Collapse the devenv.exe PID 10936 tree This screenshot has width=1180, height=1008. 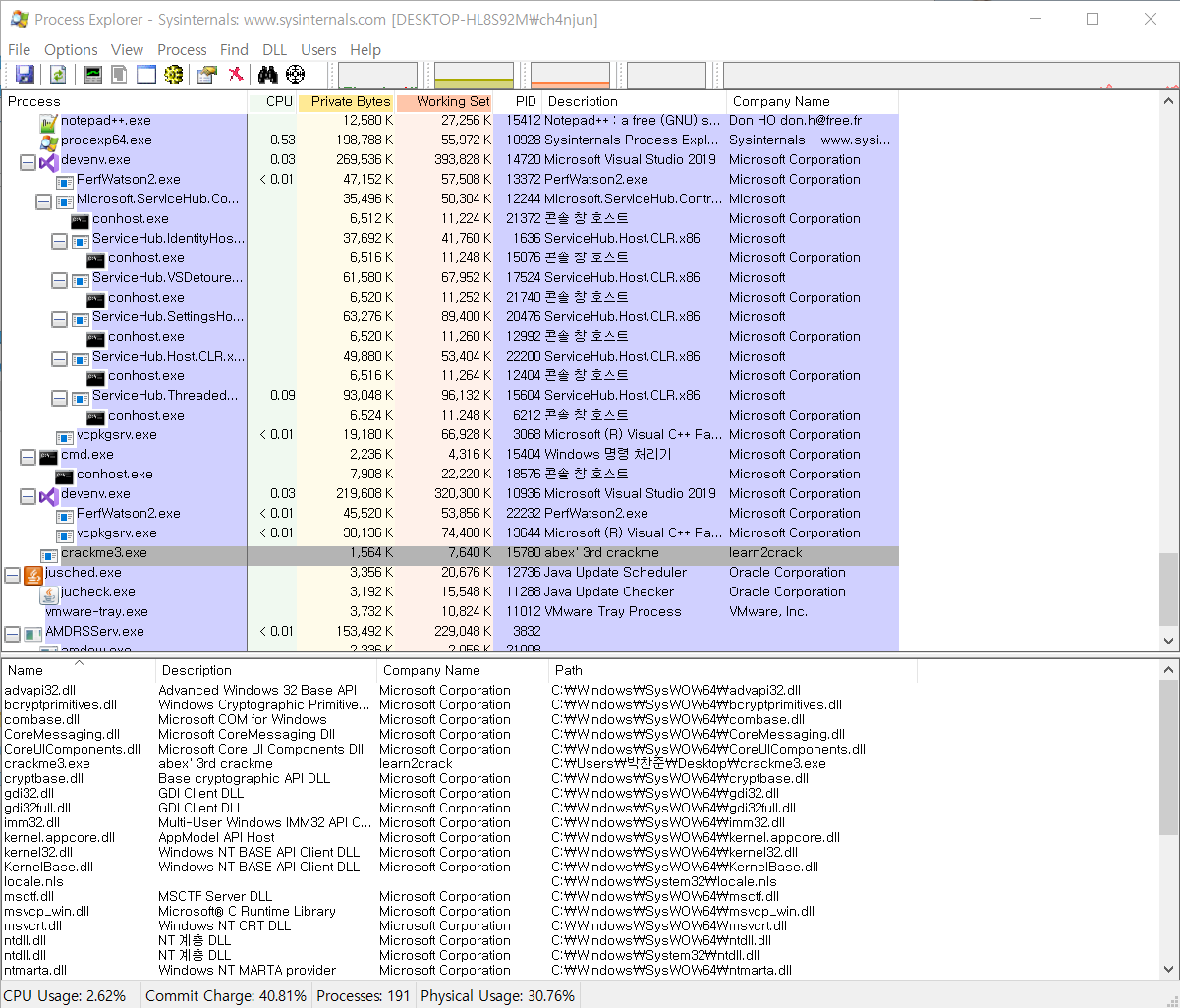tap(28, 496)
